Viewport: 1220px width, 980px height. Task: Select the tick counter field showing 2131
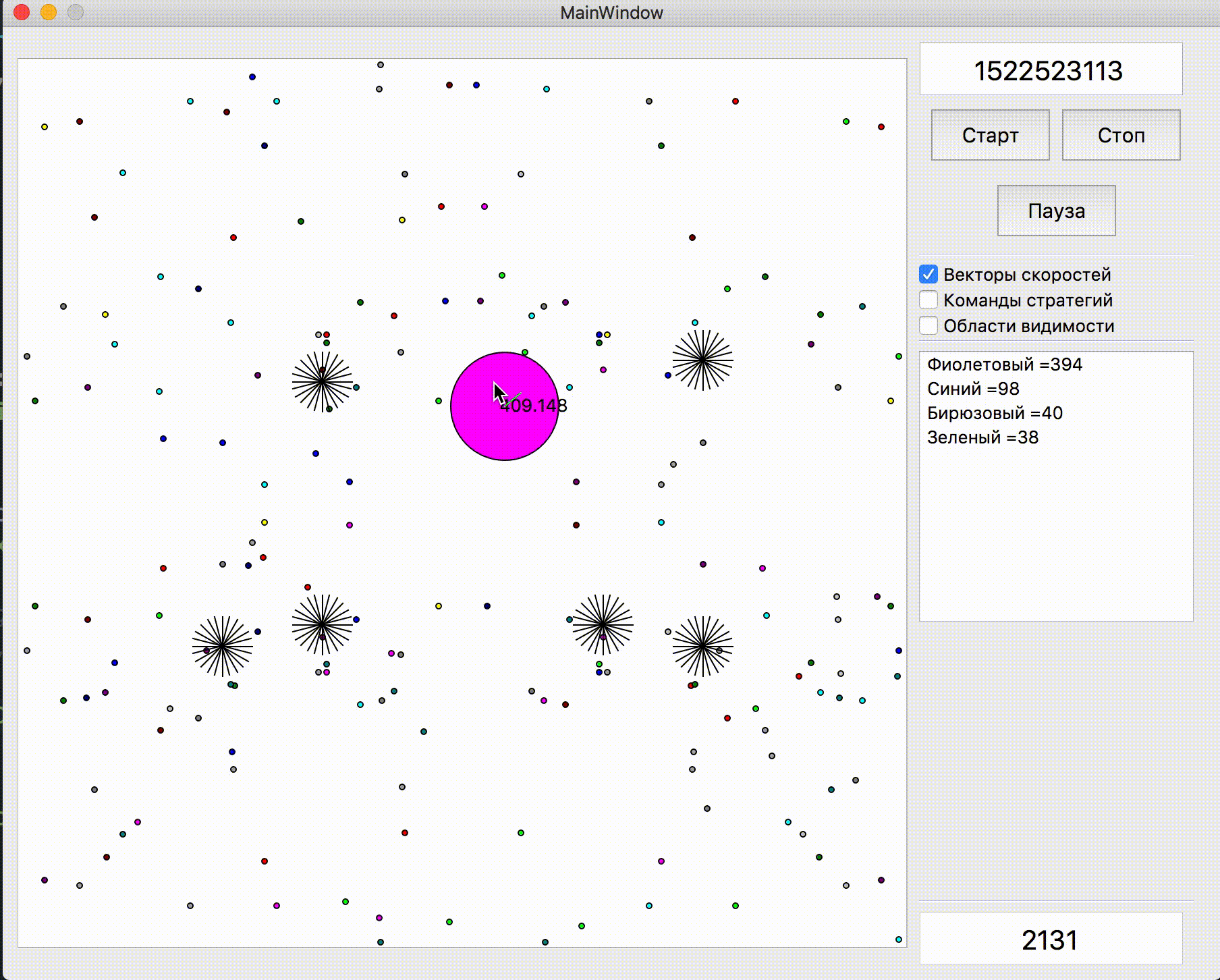(1051, 939)
